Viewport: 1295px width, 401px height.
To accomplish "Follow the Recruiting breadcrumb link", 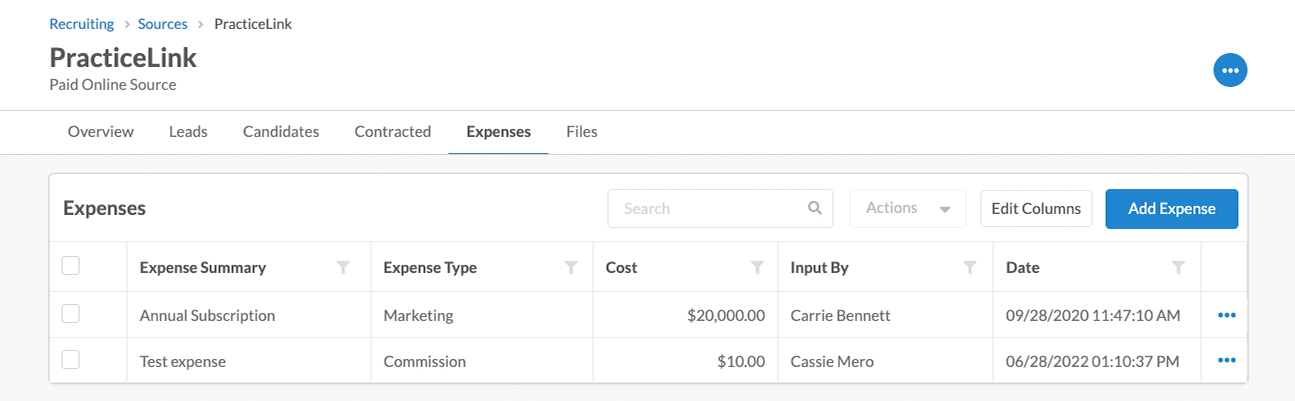I will (x=82, y=23).
